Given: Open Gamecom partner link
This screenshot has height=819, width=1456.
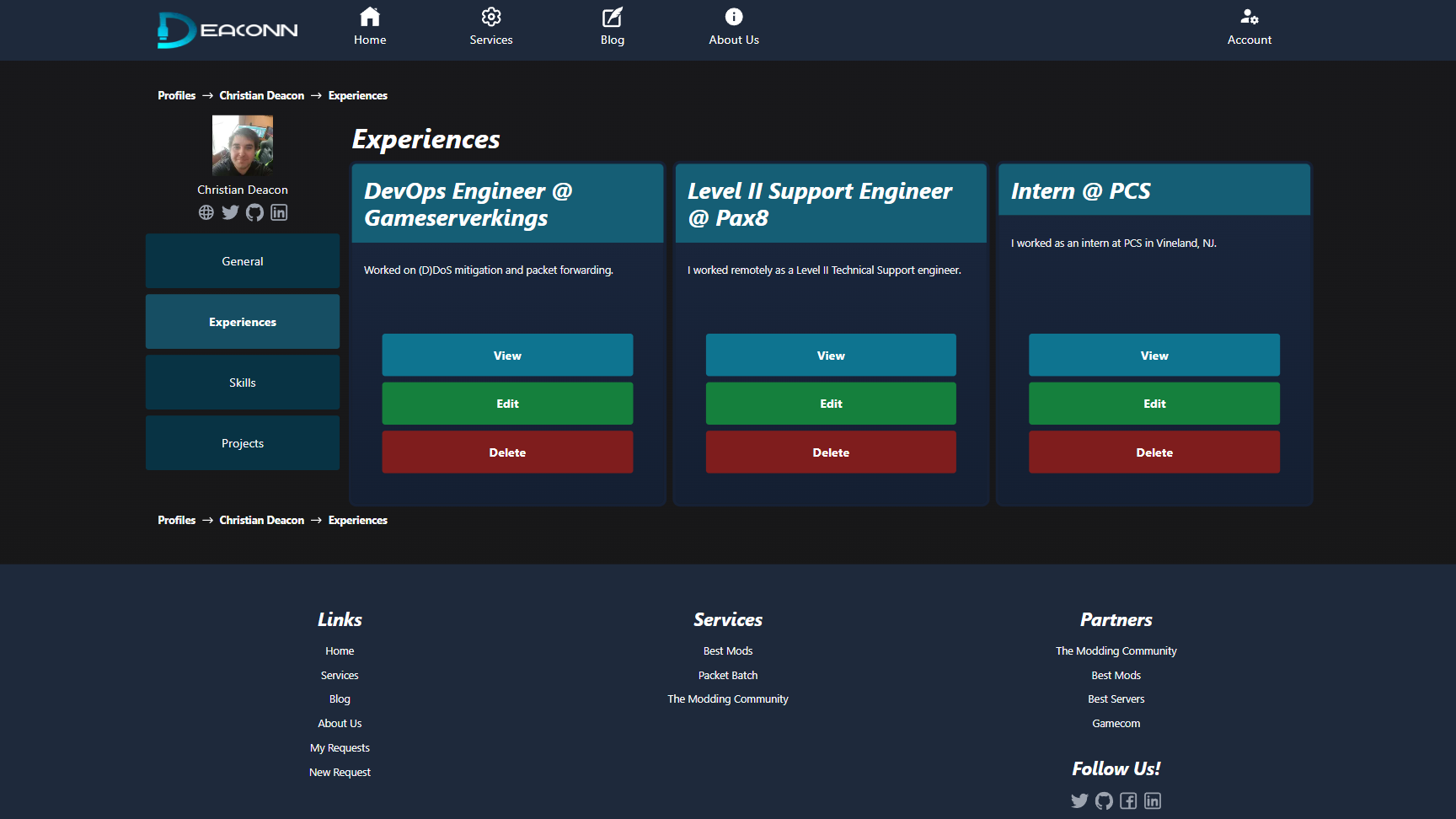Looking at the screenshot, I should (x=1116, y=724).
